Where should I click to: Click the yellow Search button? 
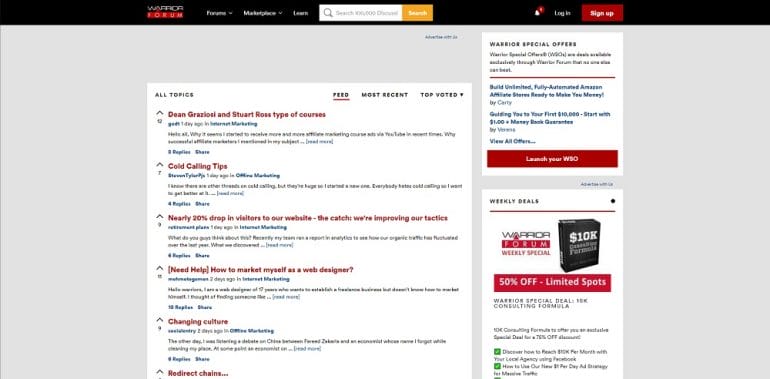pos(417,13)
